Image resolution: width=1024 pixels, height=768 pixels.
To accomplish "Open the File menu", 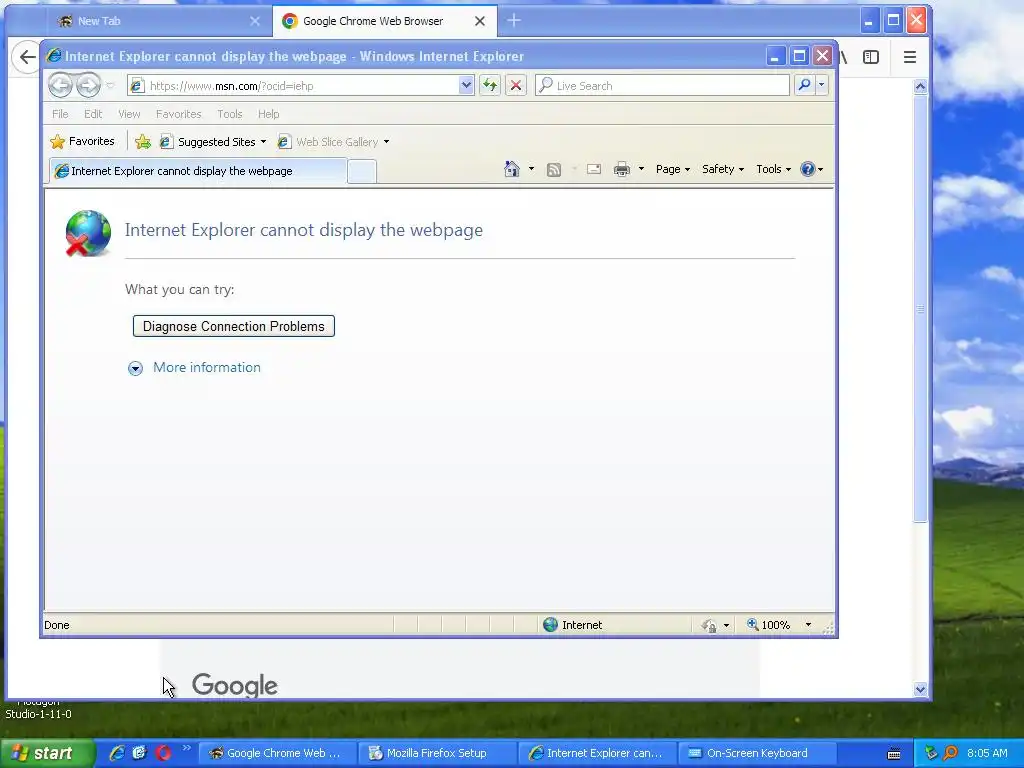I will (60, 114).
